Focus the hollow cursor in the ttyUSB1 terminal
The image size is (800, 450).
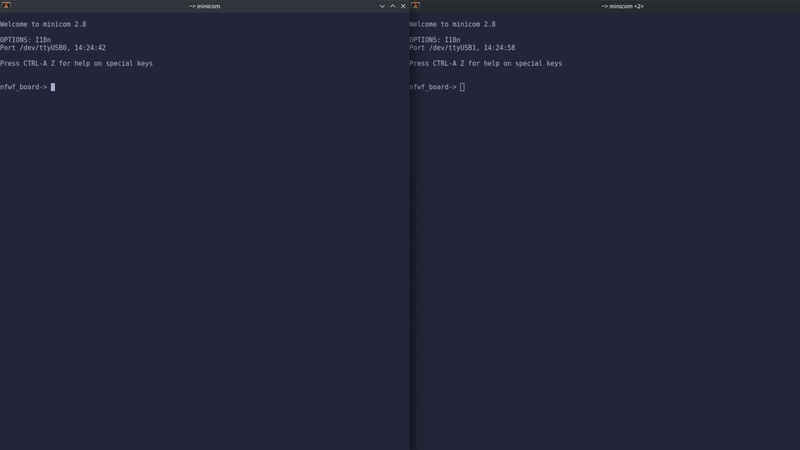[x=462, y=87]
